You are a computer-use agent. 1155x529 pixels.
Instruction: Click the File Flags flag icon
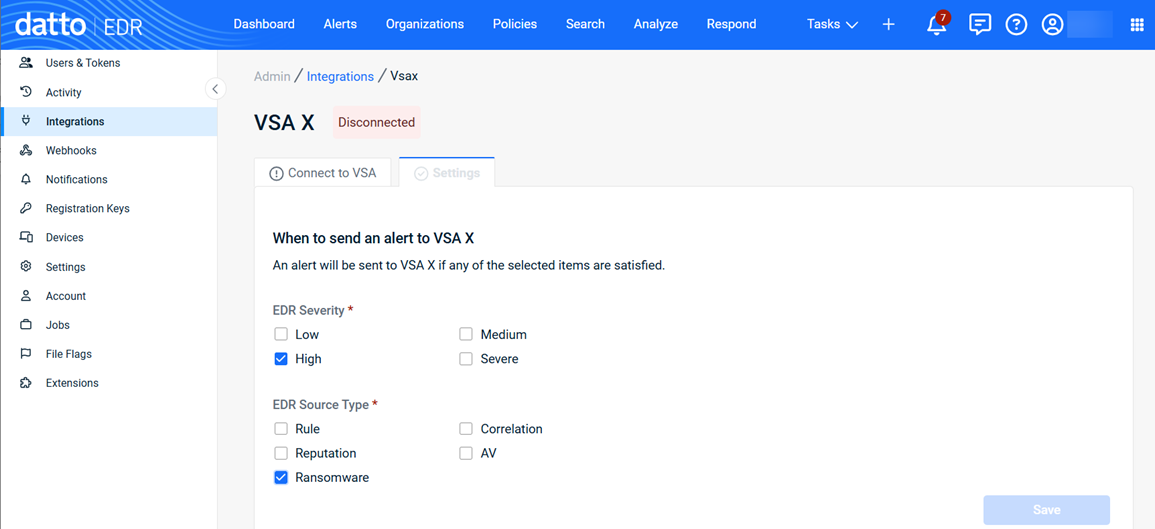click(26, 354)
